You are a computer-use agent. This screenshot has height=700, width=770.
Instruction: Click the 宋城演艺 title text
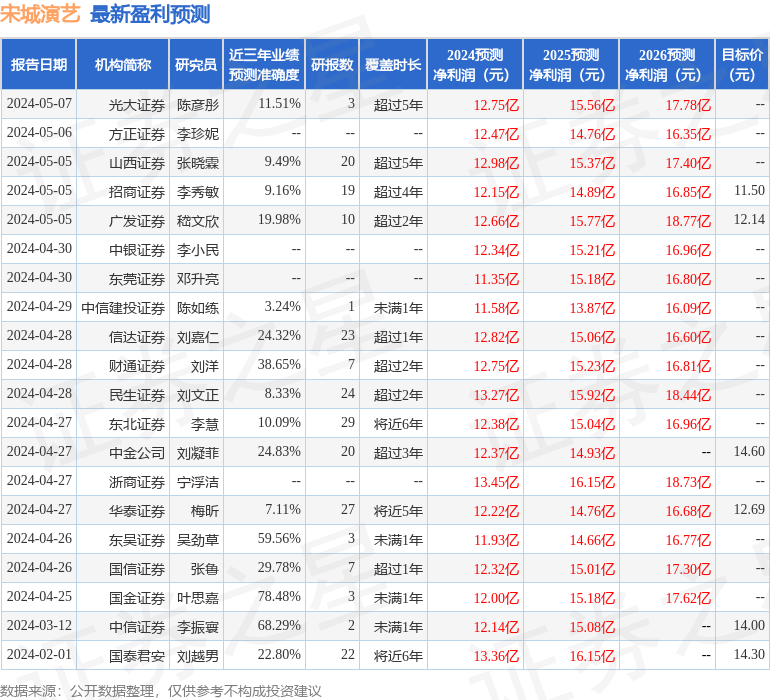[40, 14]
